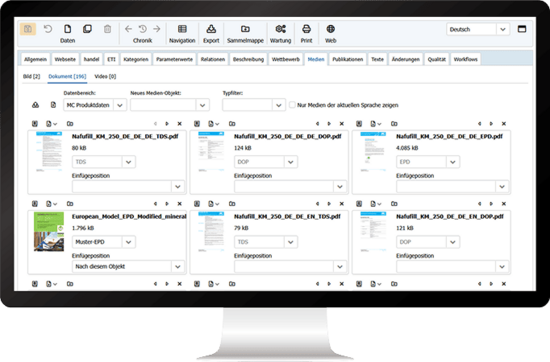Go back with Chronik left arrow
Image resolution: width=550 pixels, height=362 pixels.
pos(128,29)
